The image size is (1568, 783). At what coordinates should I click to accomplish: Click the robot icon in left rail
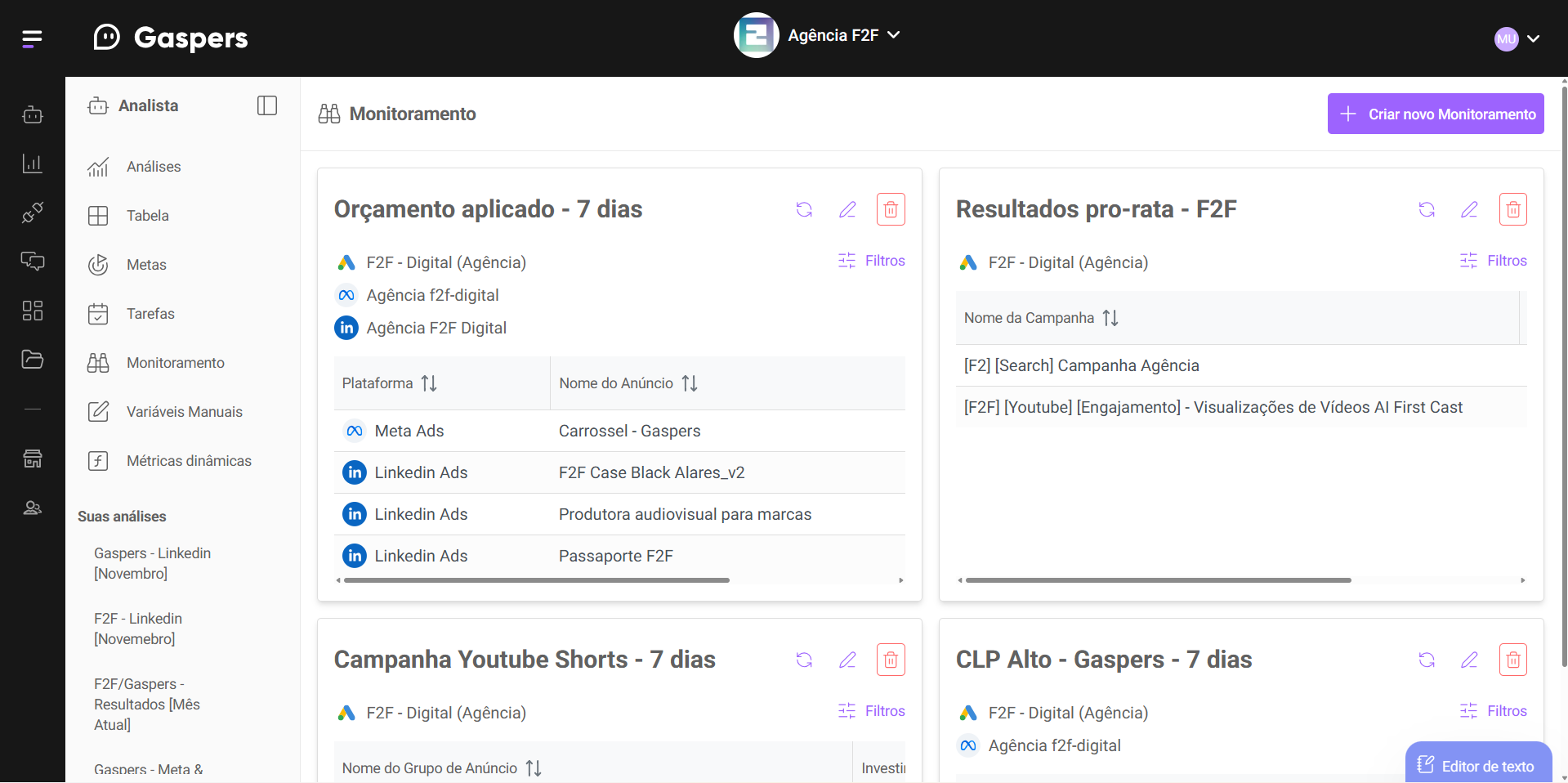(x=33, y=114)
